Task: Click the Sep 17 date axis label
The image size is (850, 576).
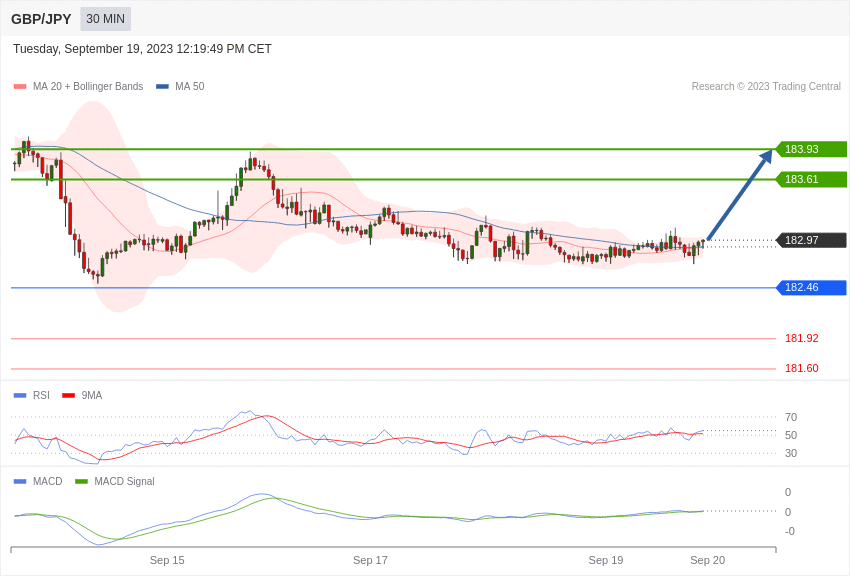Action: click(370, 560)
